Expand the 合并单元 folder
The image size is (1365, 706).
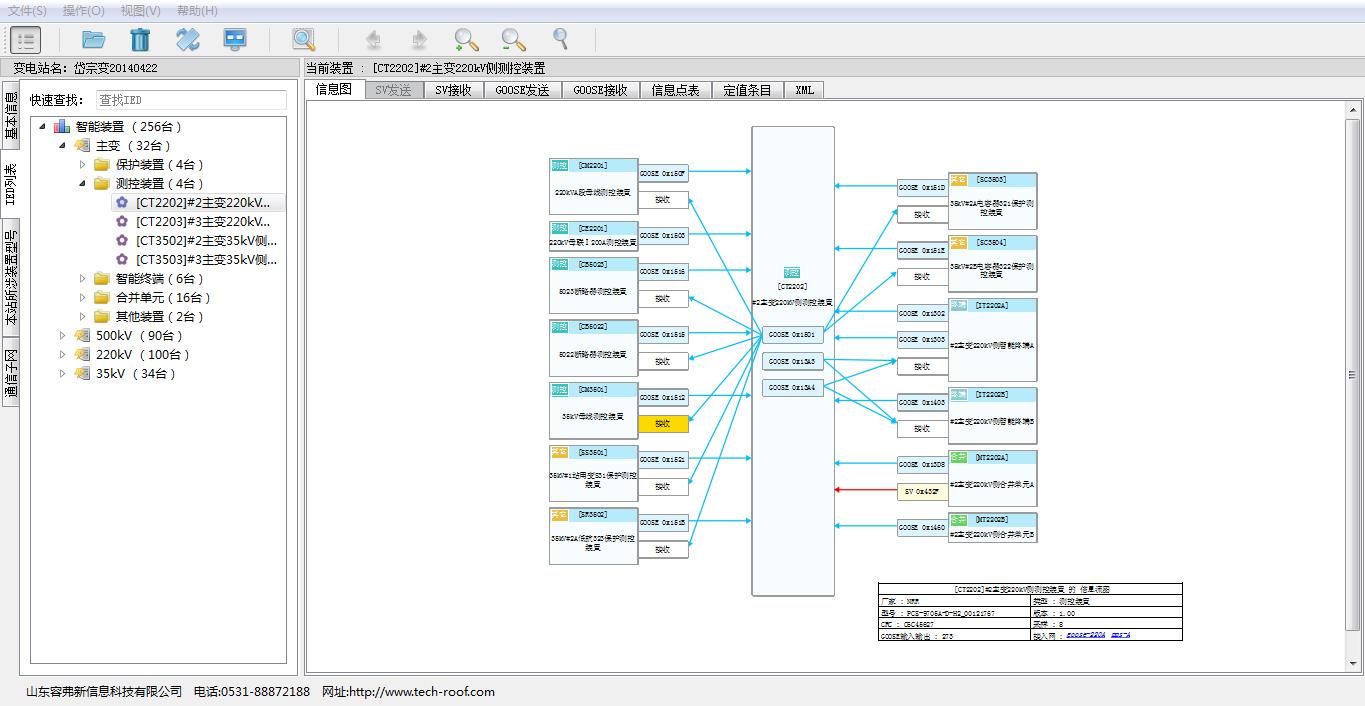click(83, 298)
